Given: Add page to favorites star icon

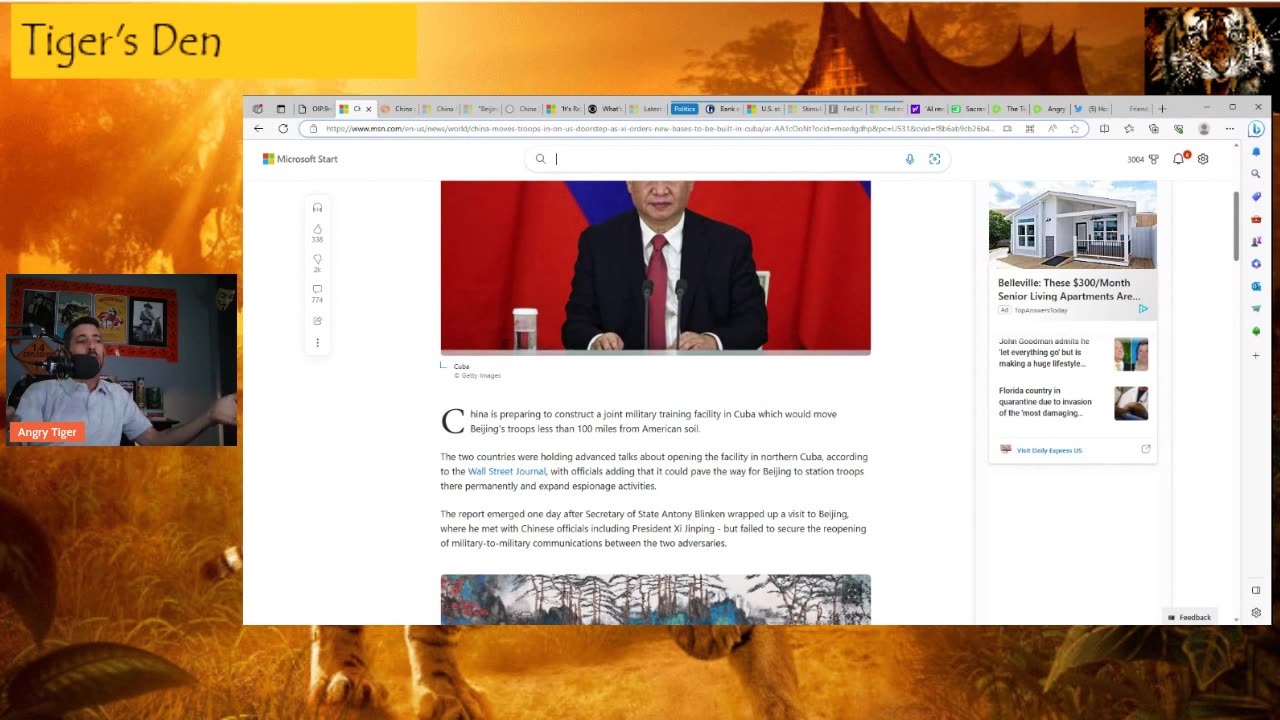Looking at the screenshot, I should pyautogui.click(x=1075, y=129).
